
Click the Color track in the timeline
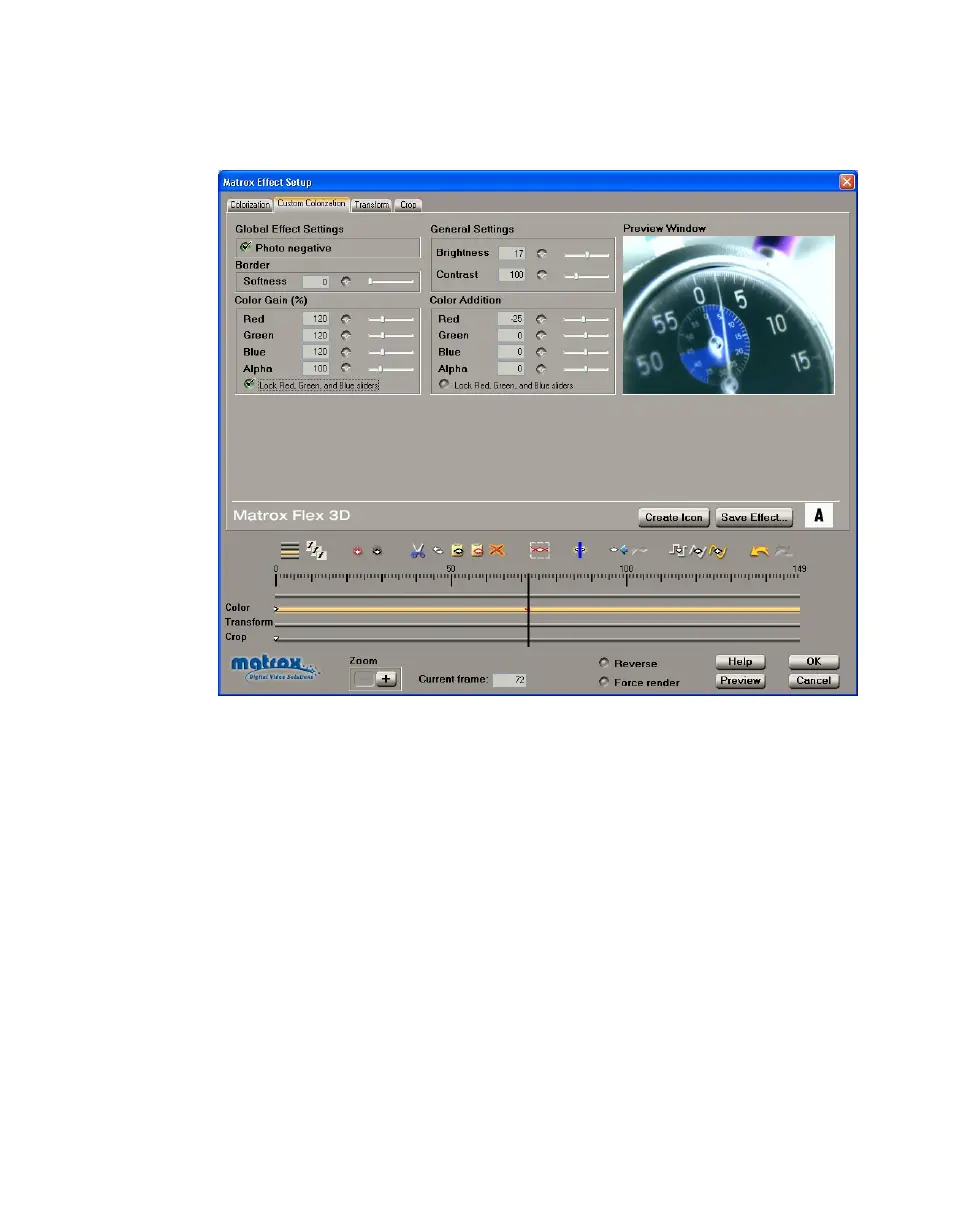pos(538,608)
